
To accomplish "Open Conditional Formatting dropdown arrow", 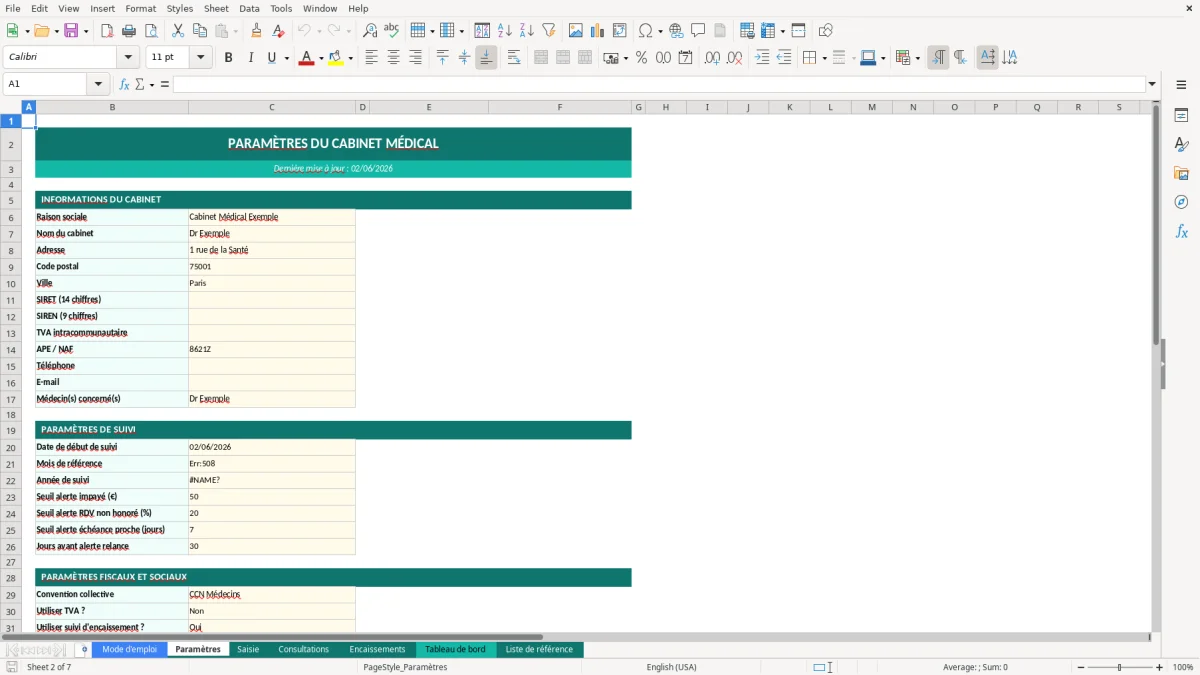I will [x=917, y=58].
